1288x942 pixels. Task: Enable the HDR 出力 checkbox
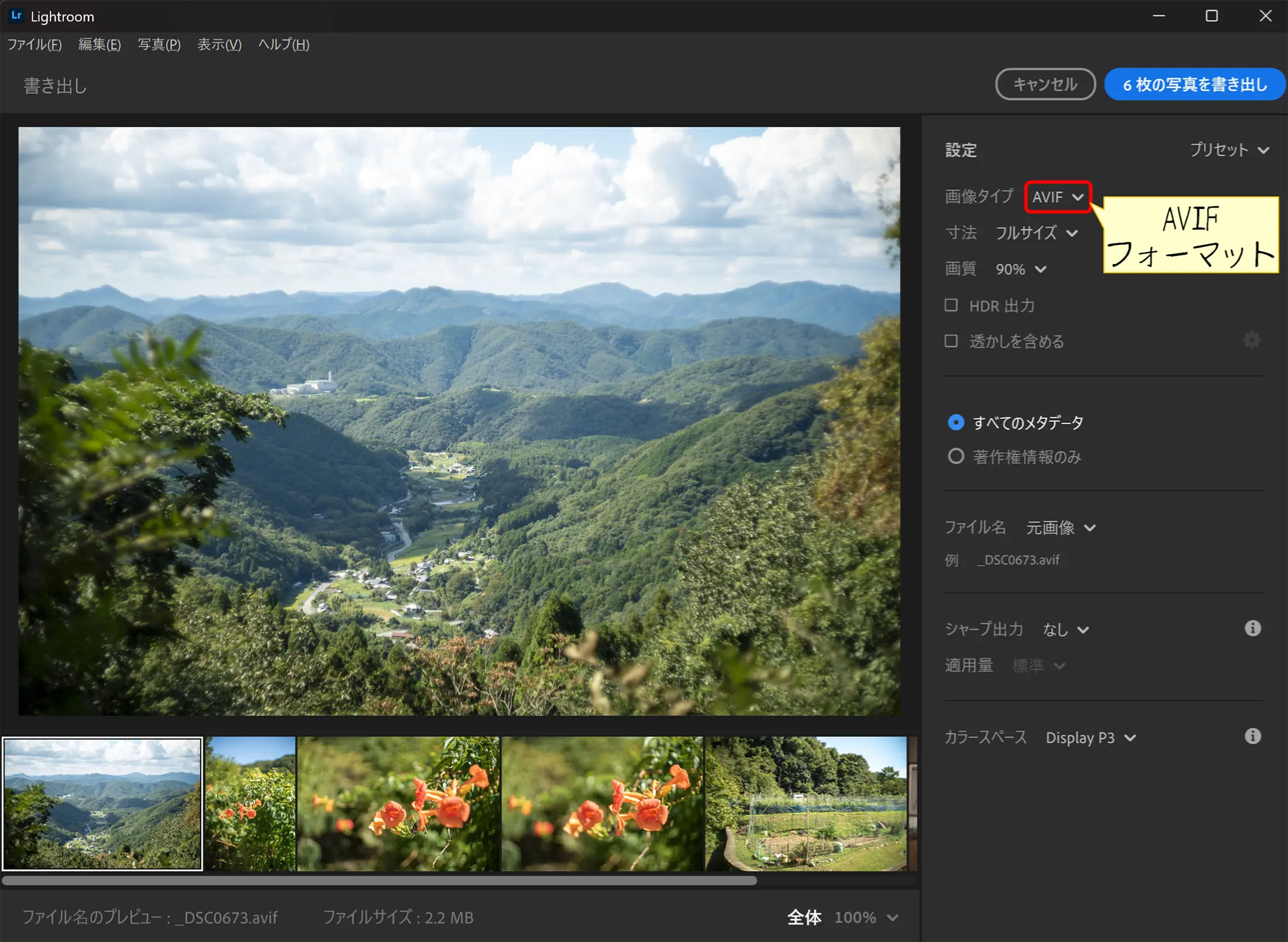click(x=951, y=305)
